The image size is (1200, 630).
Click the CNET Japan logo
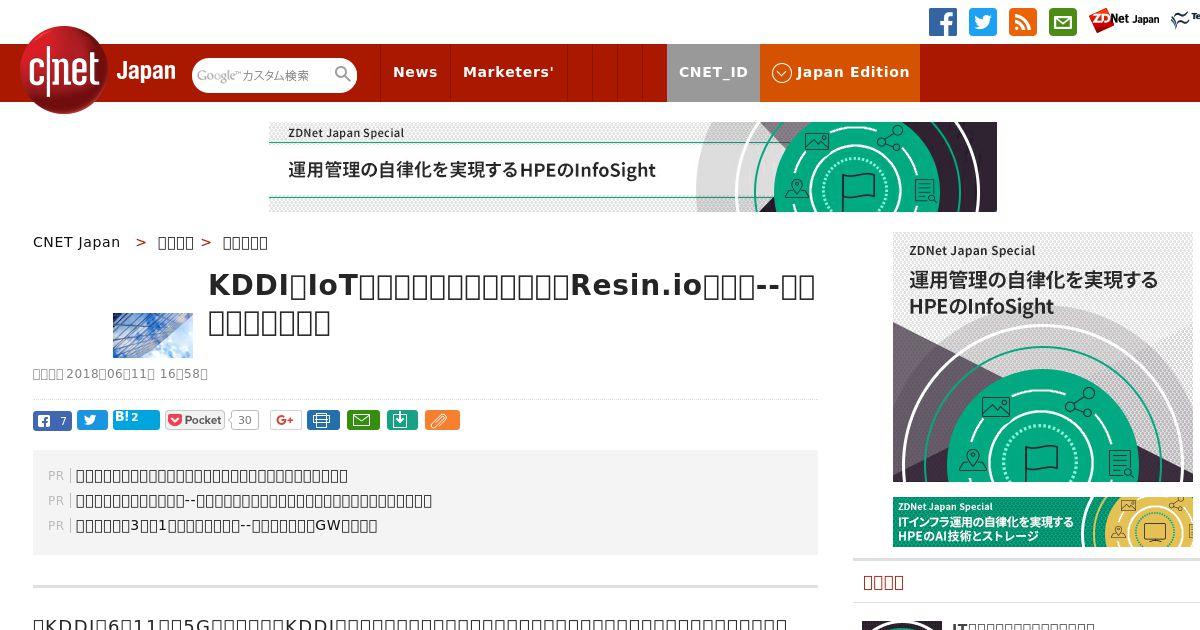click(97, 71)
